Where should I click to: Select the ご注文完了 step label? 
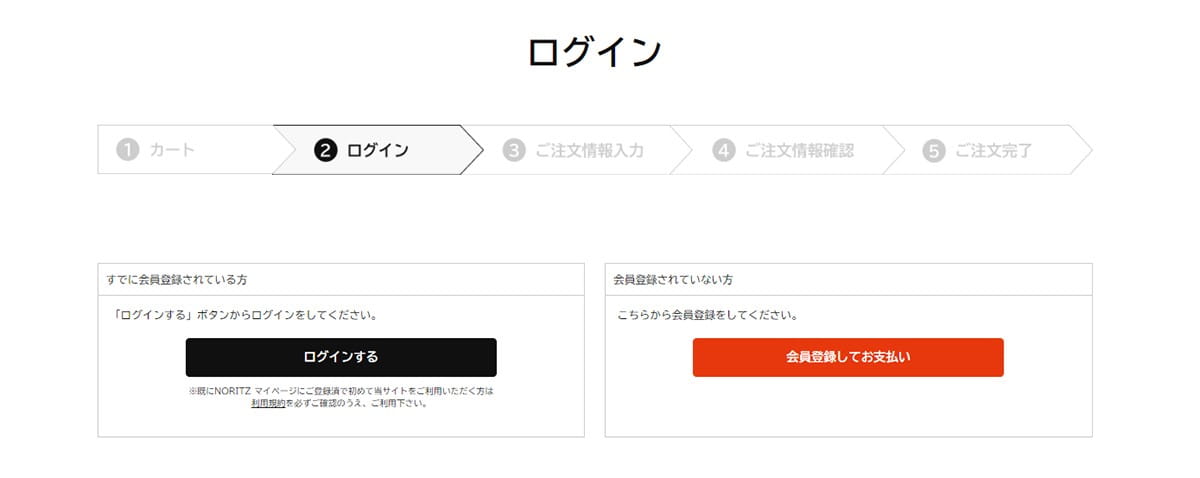coord(993,151)
